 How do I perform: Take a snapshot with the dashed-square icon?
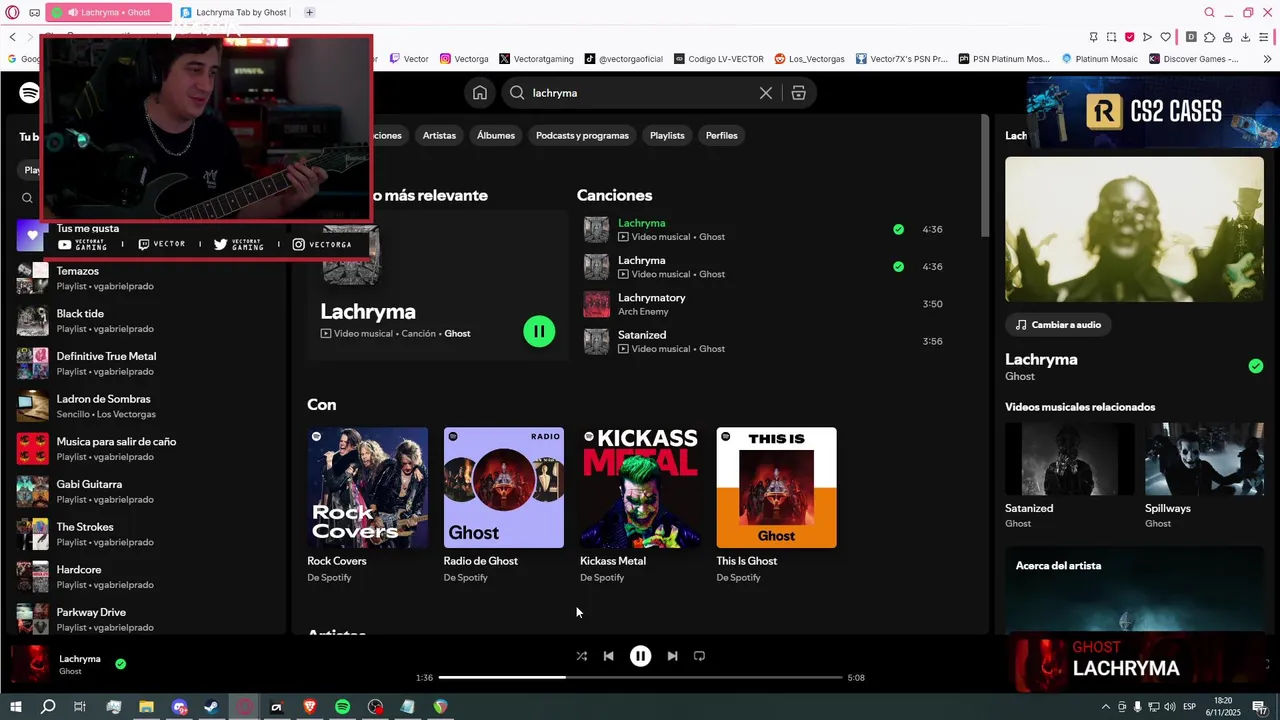click(1111, 37)
